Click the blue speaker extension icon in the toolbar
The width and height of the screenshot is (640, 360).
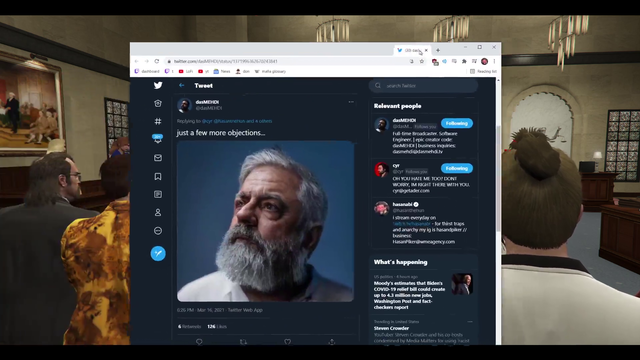click(x=444, y=61)
